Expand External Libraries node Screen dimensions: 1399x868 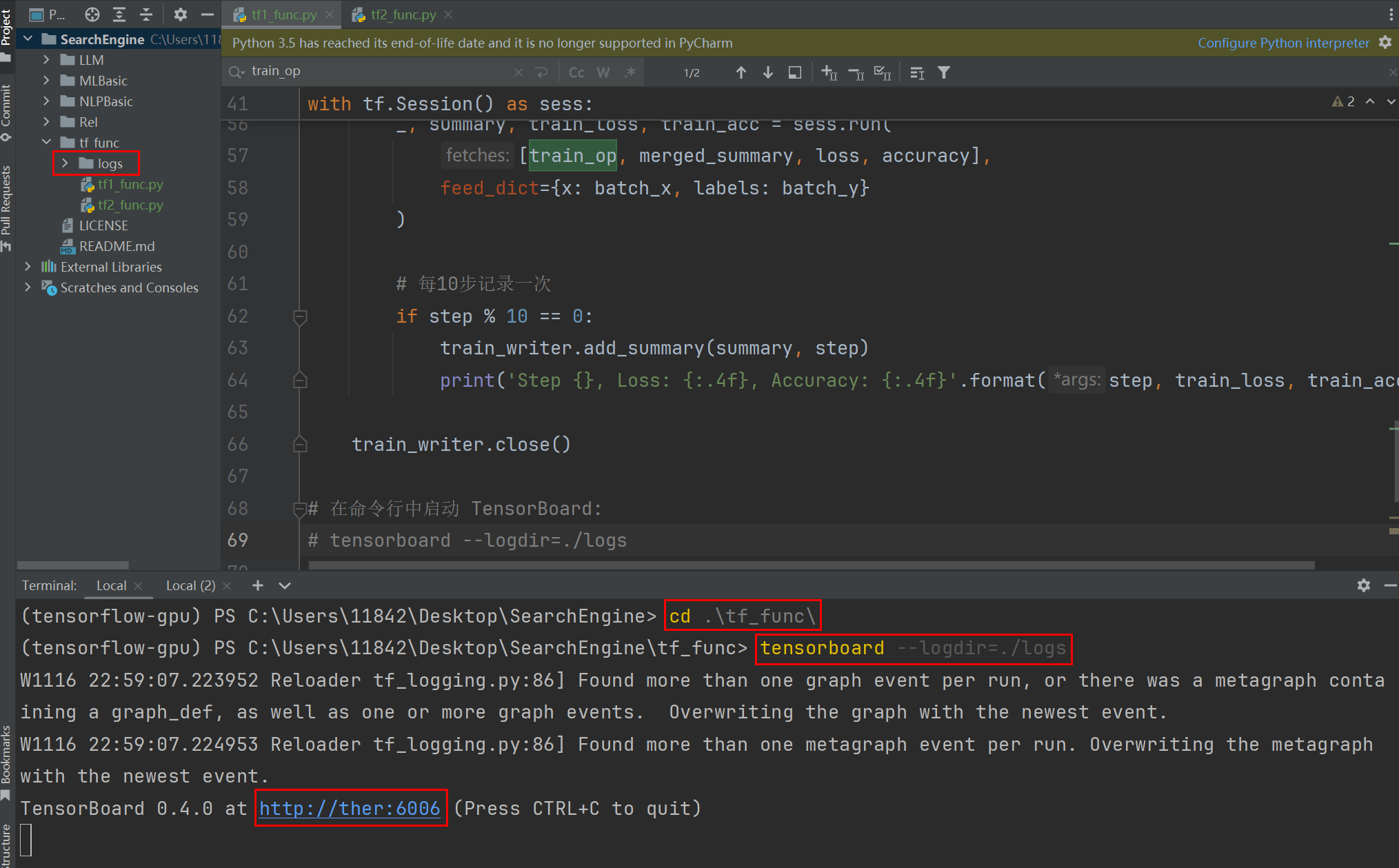pyautogui.click(x=28, y=267)
